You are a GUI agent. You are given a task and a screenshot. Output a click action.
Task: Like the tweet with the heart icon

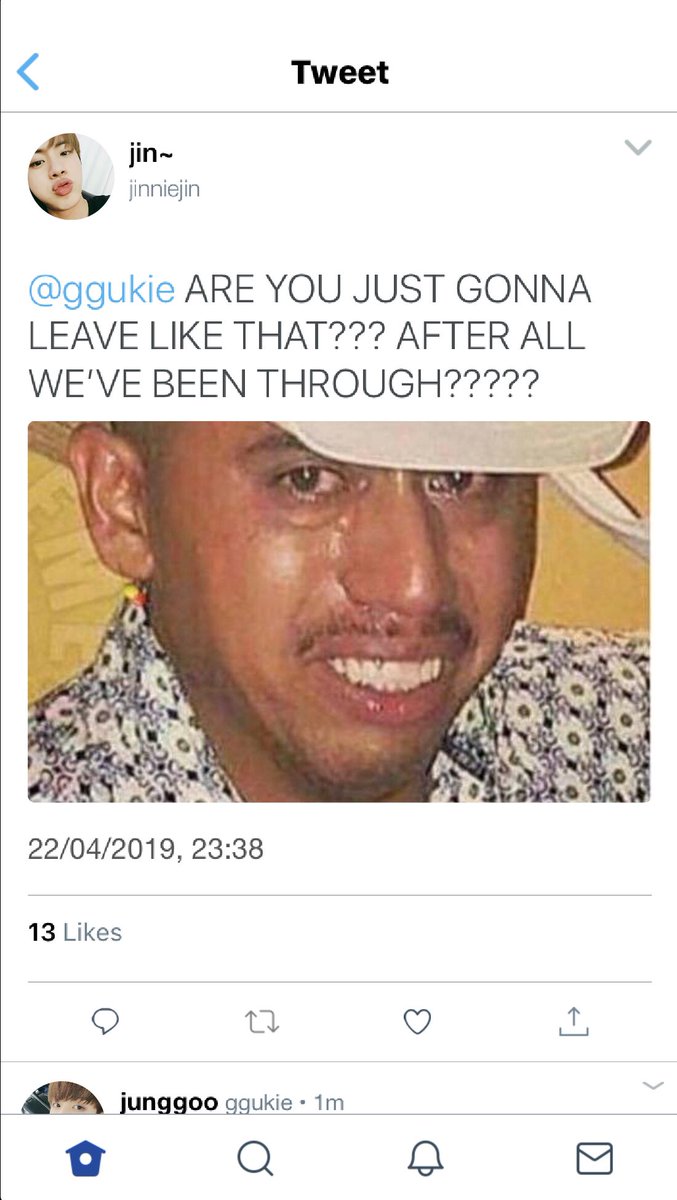(417, 1021)
